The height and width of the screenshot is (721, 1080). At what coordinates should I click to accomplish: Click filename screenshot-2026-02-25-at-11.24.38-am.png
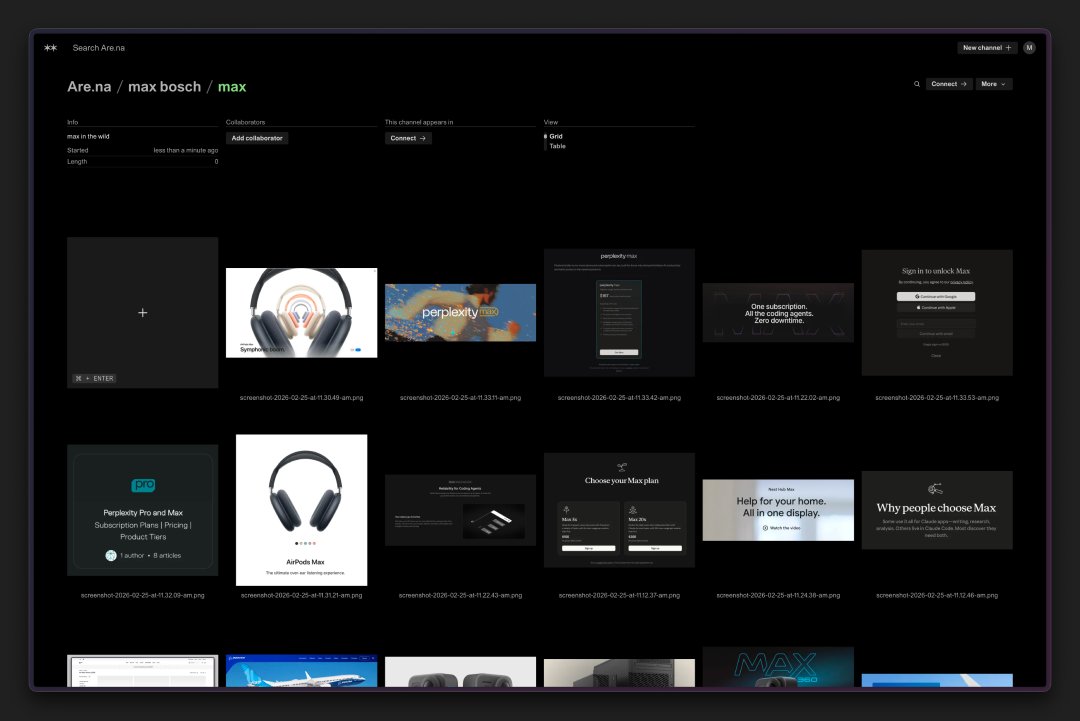pyautogui.click(x=778, y=595)
